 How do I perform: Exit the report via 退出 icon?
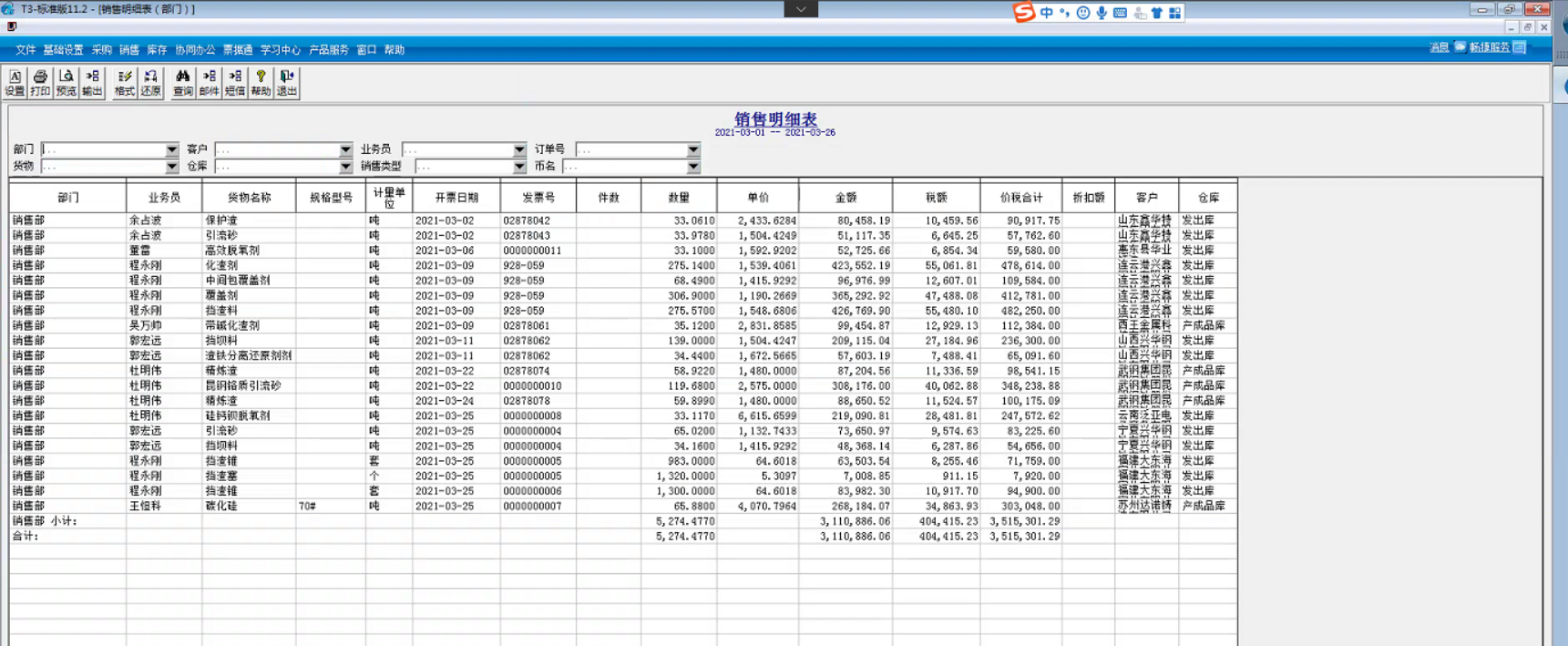(287, 82)
